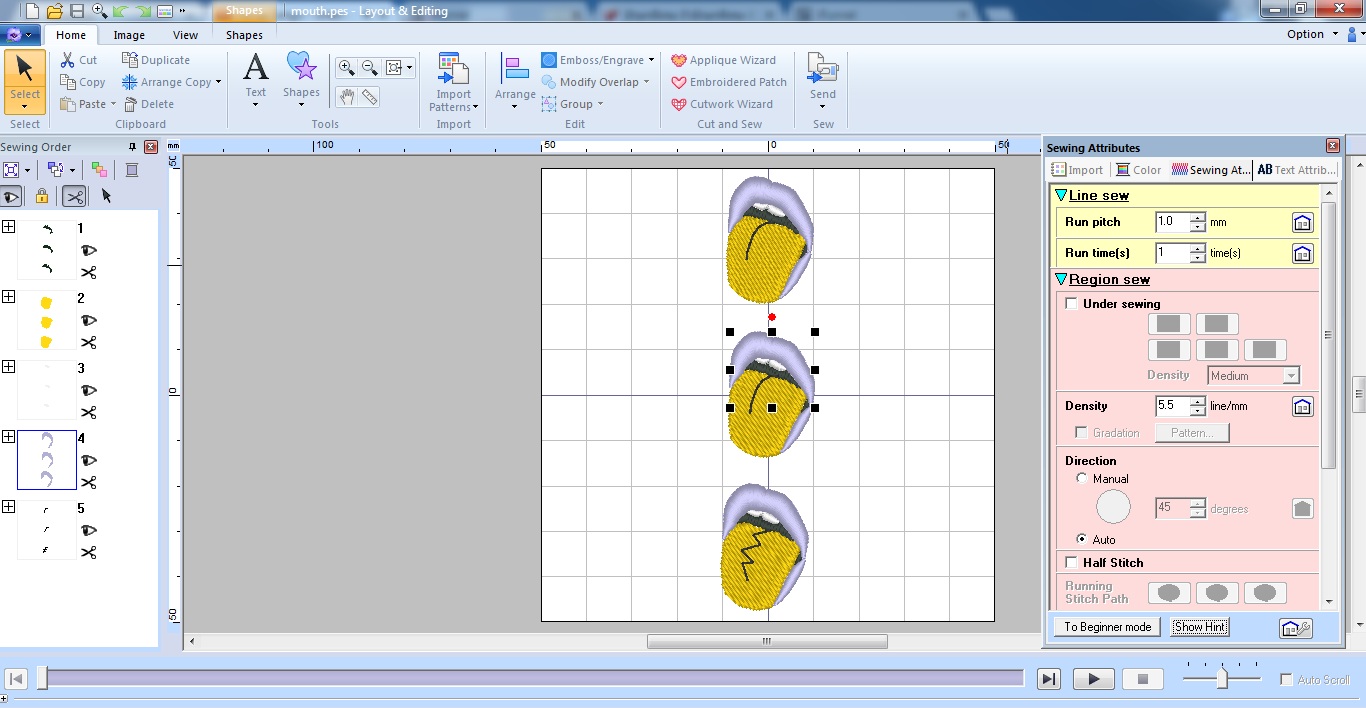Click the To Beginner mode button
The height and width of the screenshot is (708, 1366).
point(1107,627)
